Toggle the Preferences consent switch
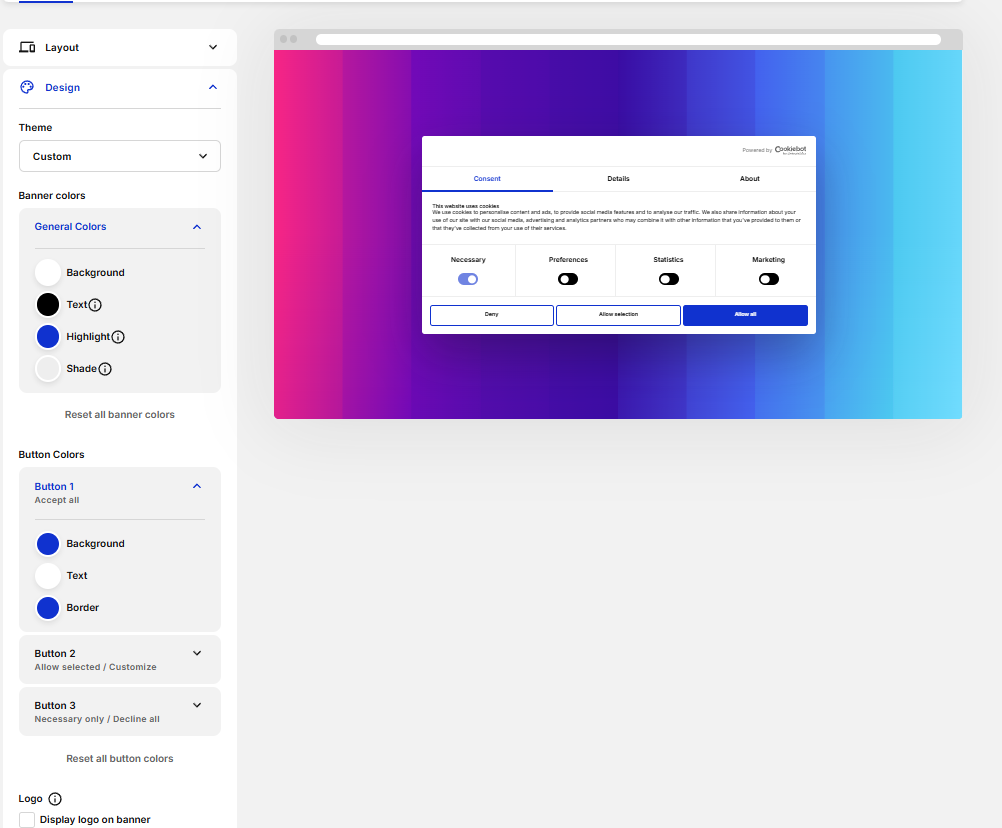This screenshot has width=1002, height=828. click(x=568, y=279)
